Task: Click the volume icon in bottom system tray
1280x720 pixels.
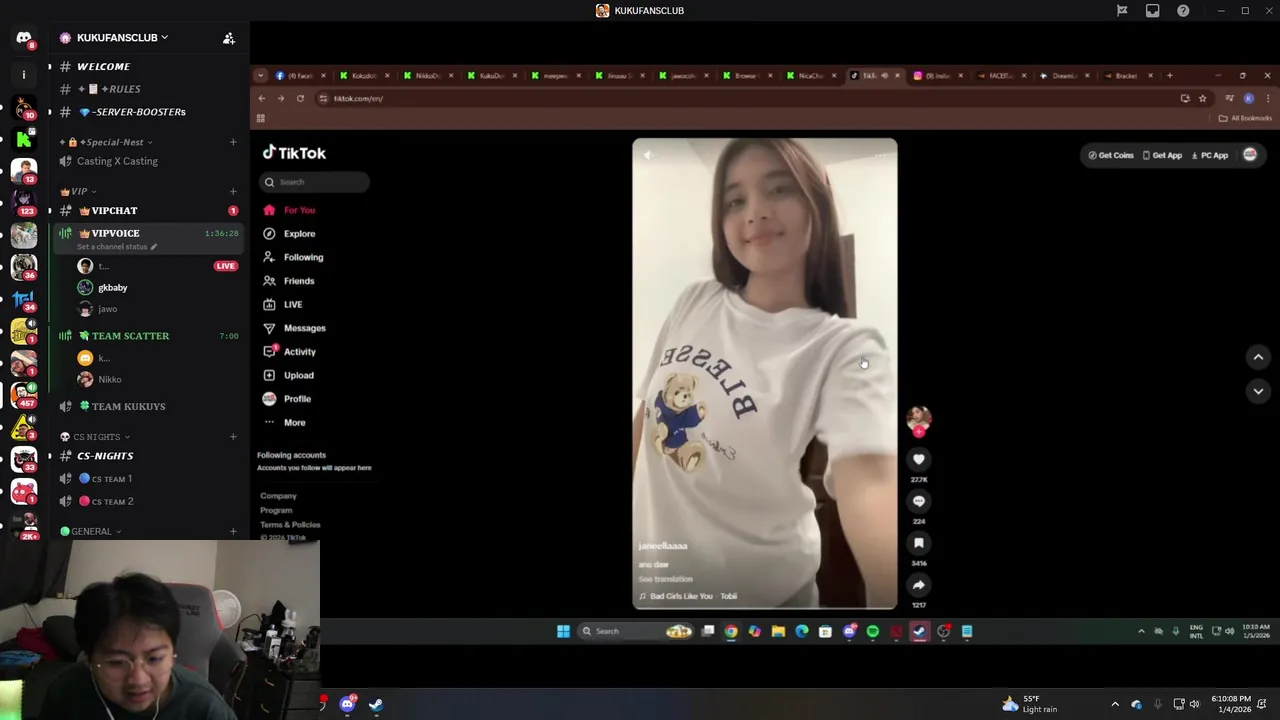Action: 1194,704
